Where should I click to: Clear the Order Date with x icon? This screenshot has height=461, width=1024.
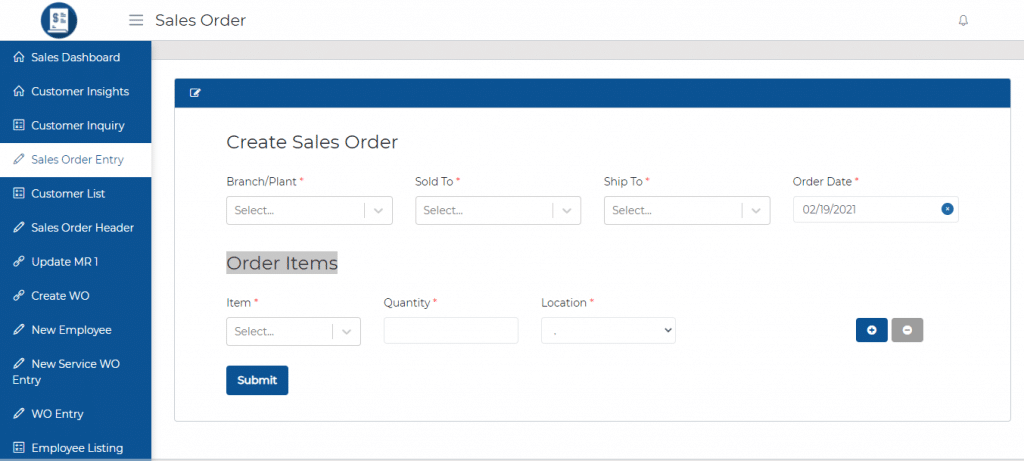pyautogui.click(x=947, y=209)
